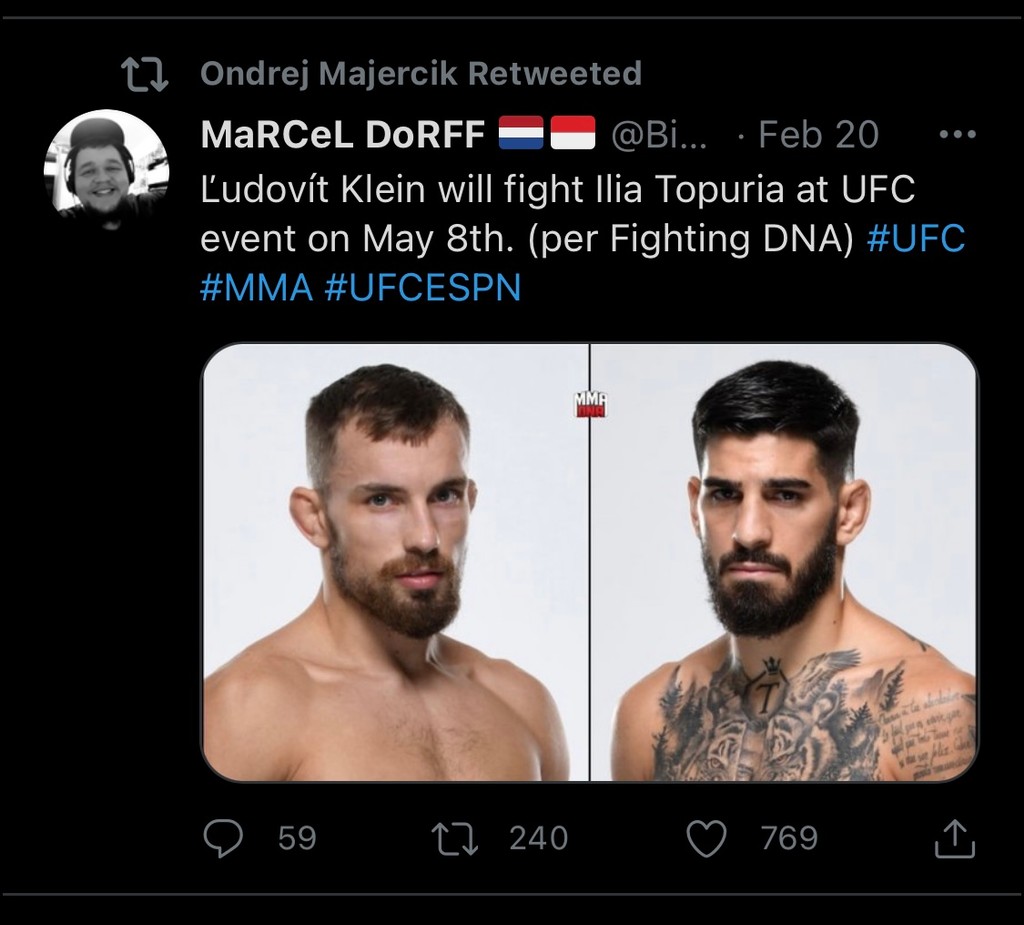Click the Netherlands flag emoji
1024x925 pixels.
click(x=520, y=134)
